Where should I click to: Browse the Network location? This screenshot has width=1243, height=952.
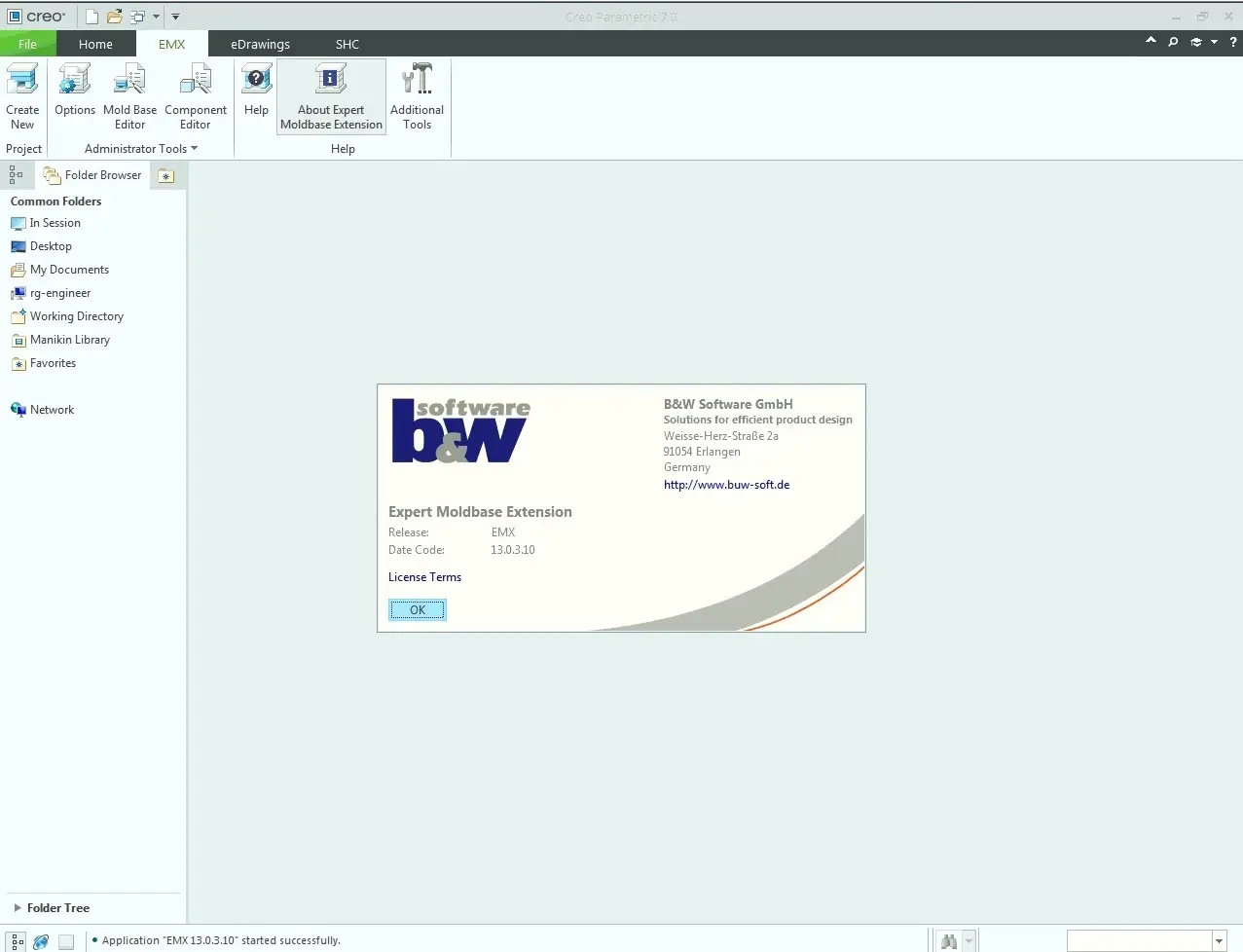[43, 410]
